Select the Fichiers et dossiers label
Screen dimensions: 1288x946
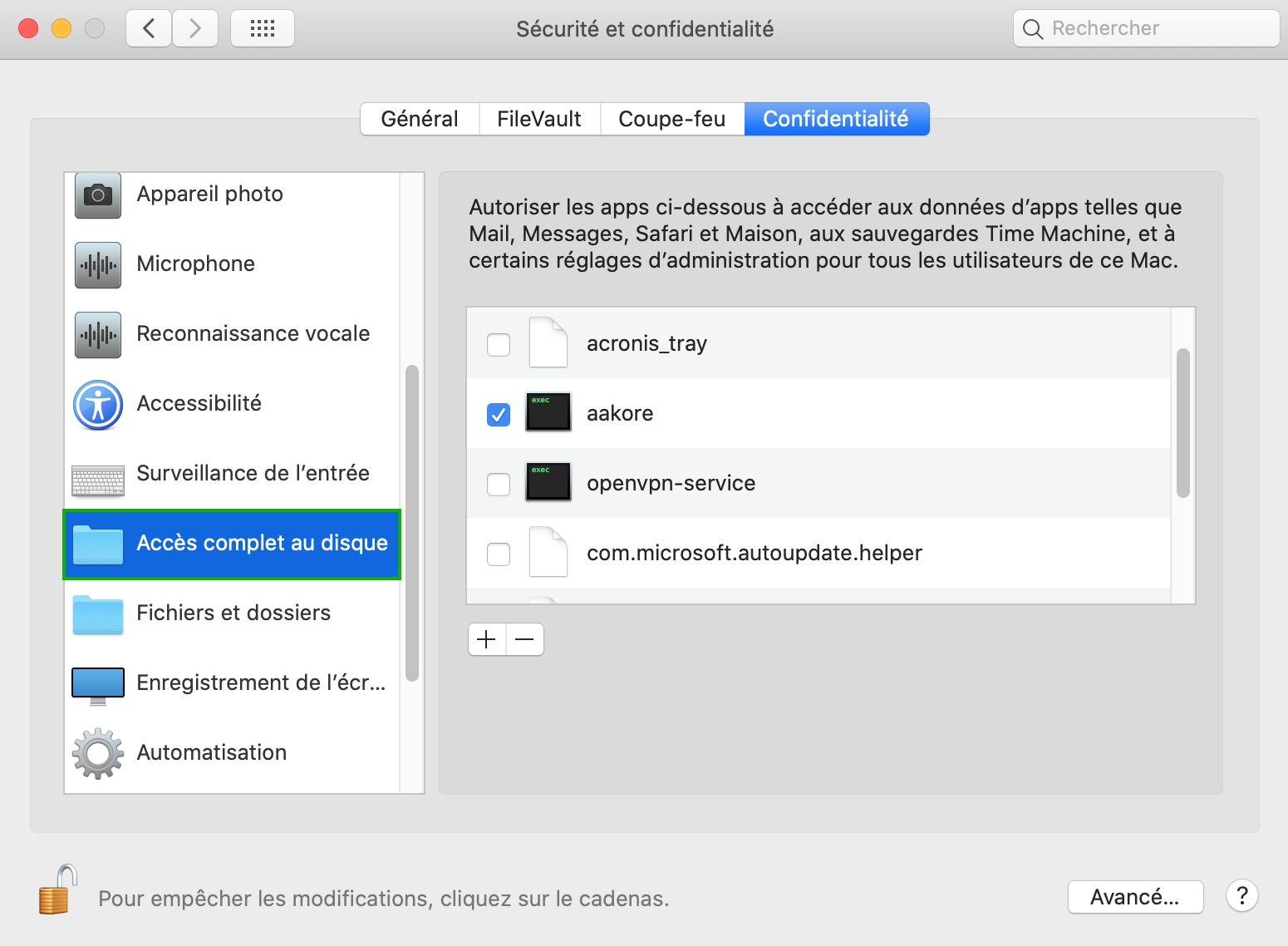coord(234,613)
